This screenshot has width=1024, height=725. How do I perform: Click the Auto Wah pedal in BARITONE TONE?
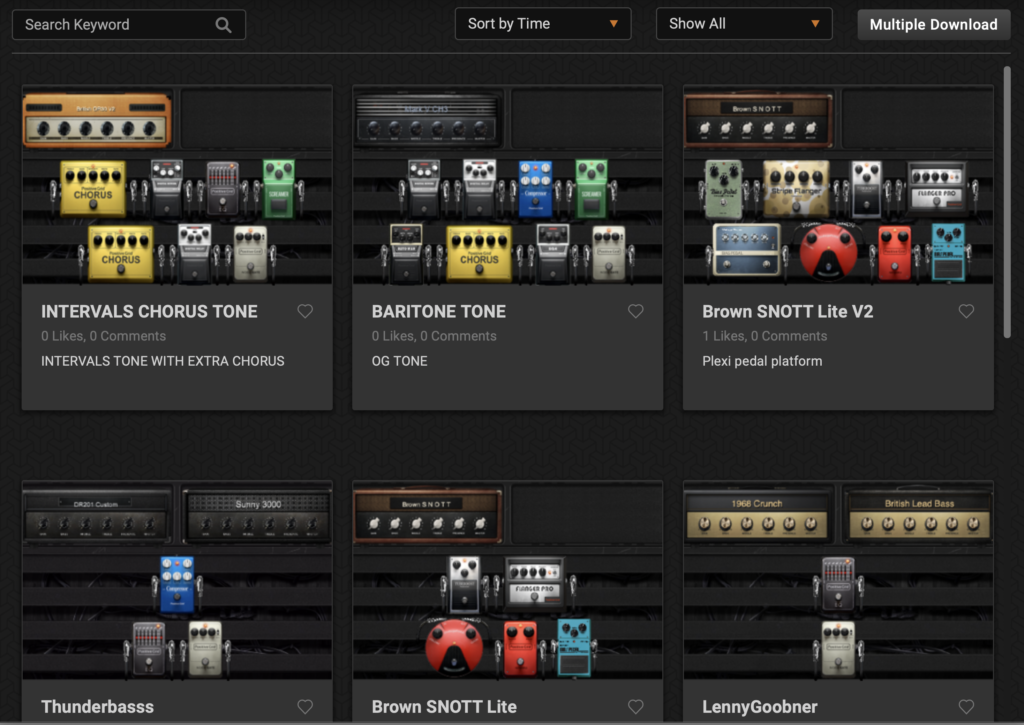(x=406, y=252)
